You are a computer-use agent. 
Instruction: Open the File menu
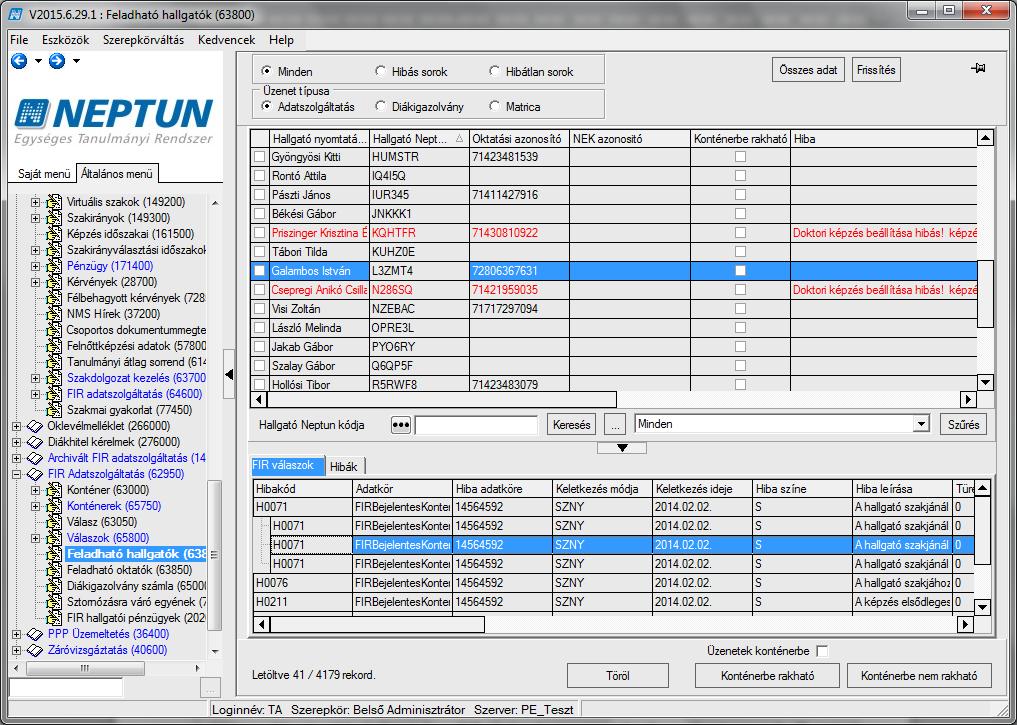(x=19, y=40)
